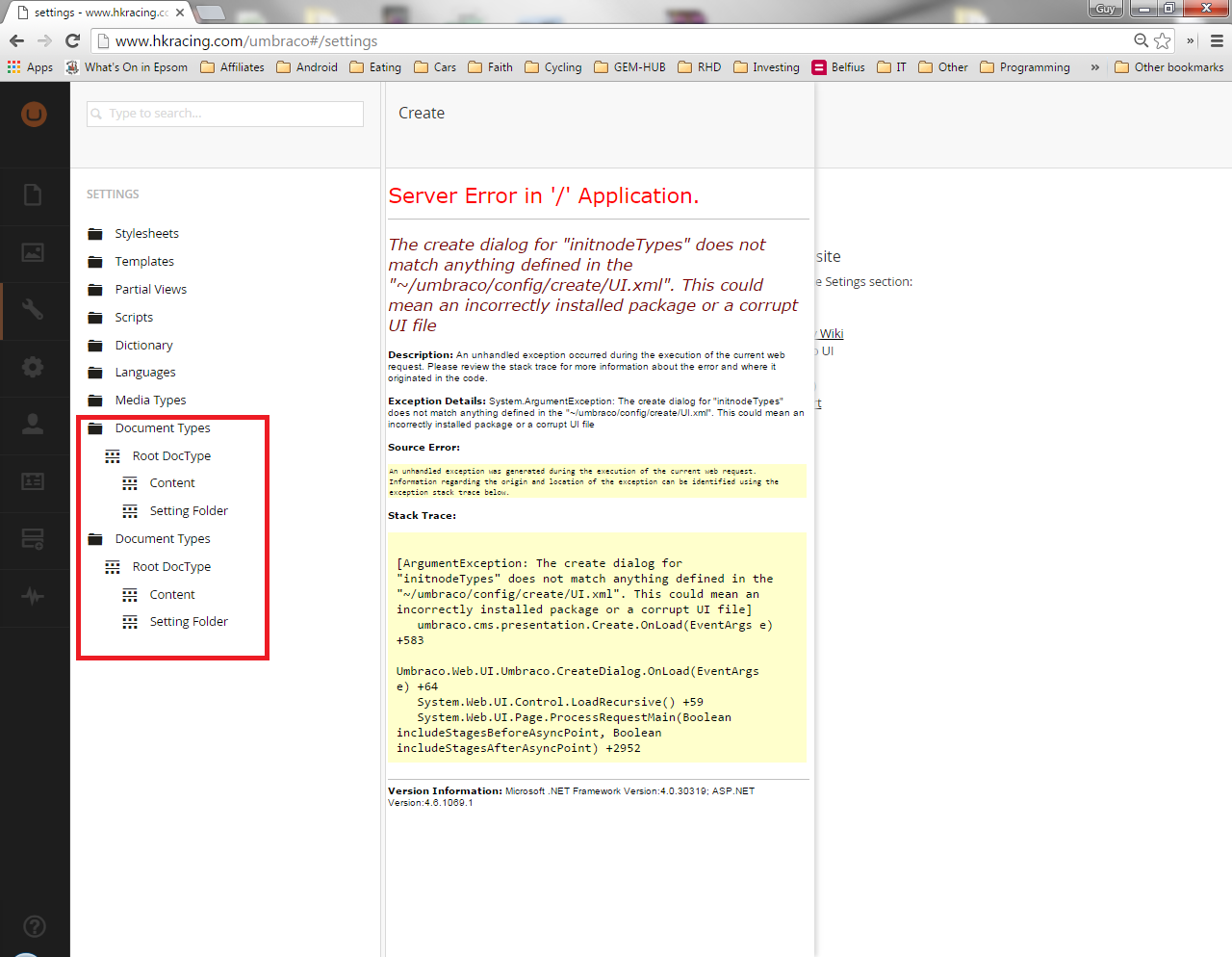Open the Cycling bookmarks folder

553,67
